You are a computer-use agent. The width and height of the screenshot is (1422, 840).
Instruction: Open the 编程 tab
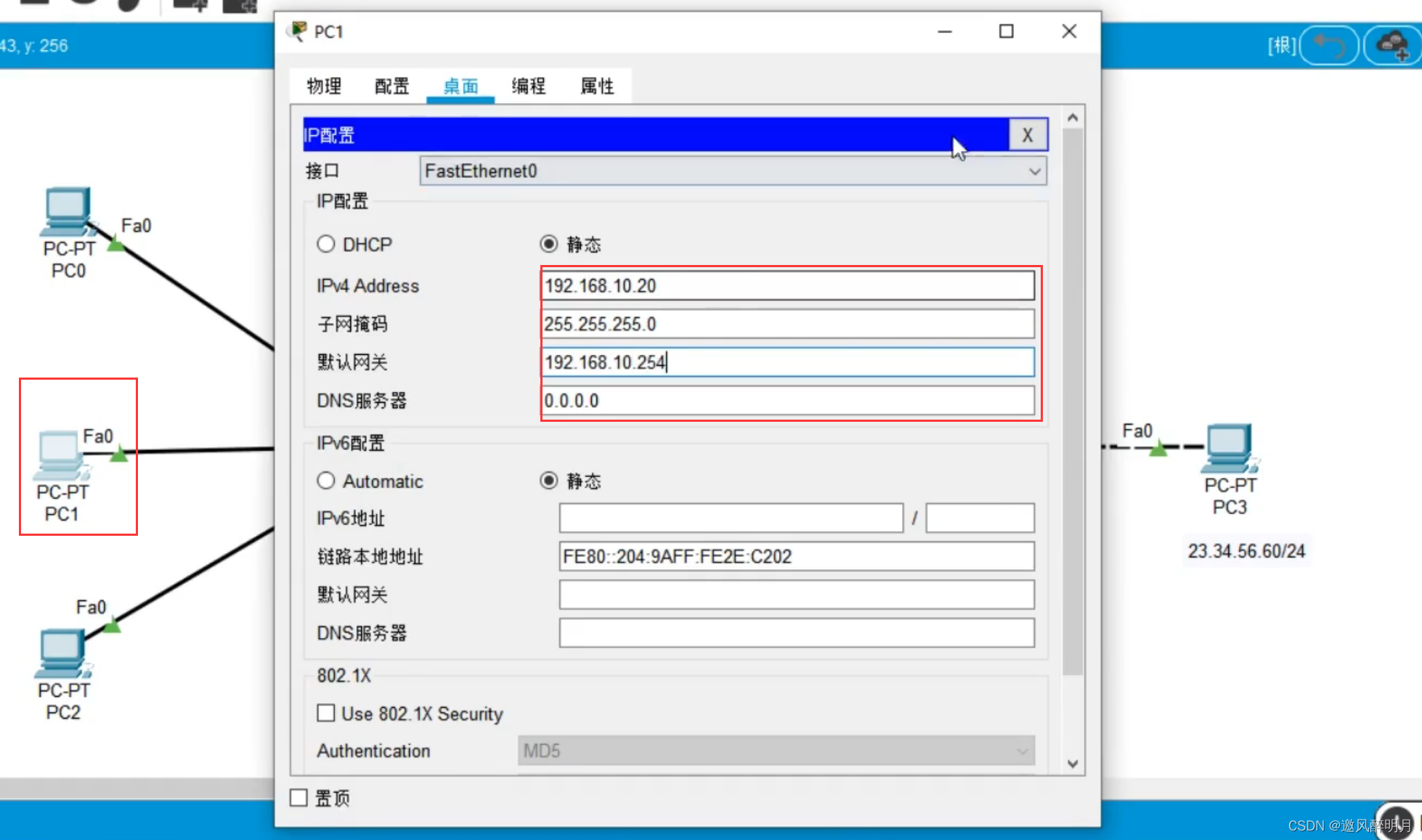click(529, 86)
